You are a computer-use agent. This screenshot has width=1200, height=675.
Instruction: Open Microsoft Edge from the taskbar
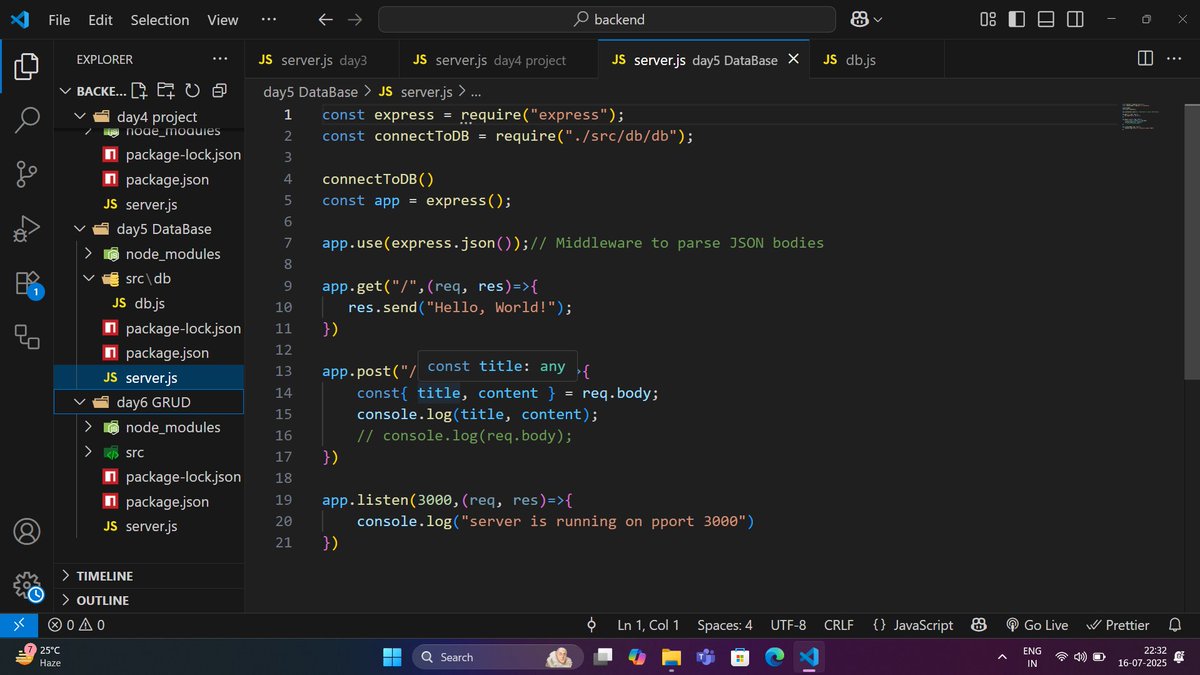point(775,657)
